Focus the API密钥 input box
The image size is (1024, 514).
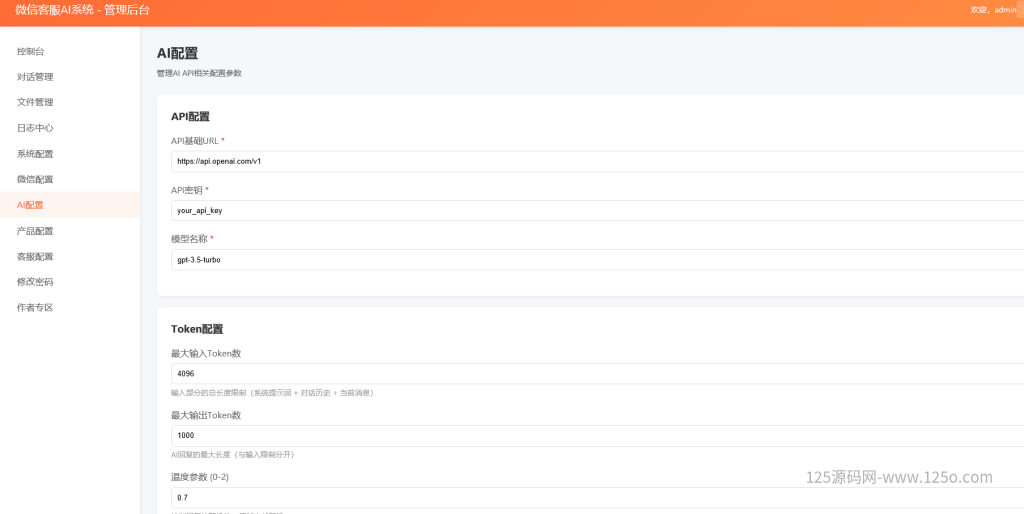pos(596,210)
